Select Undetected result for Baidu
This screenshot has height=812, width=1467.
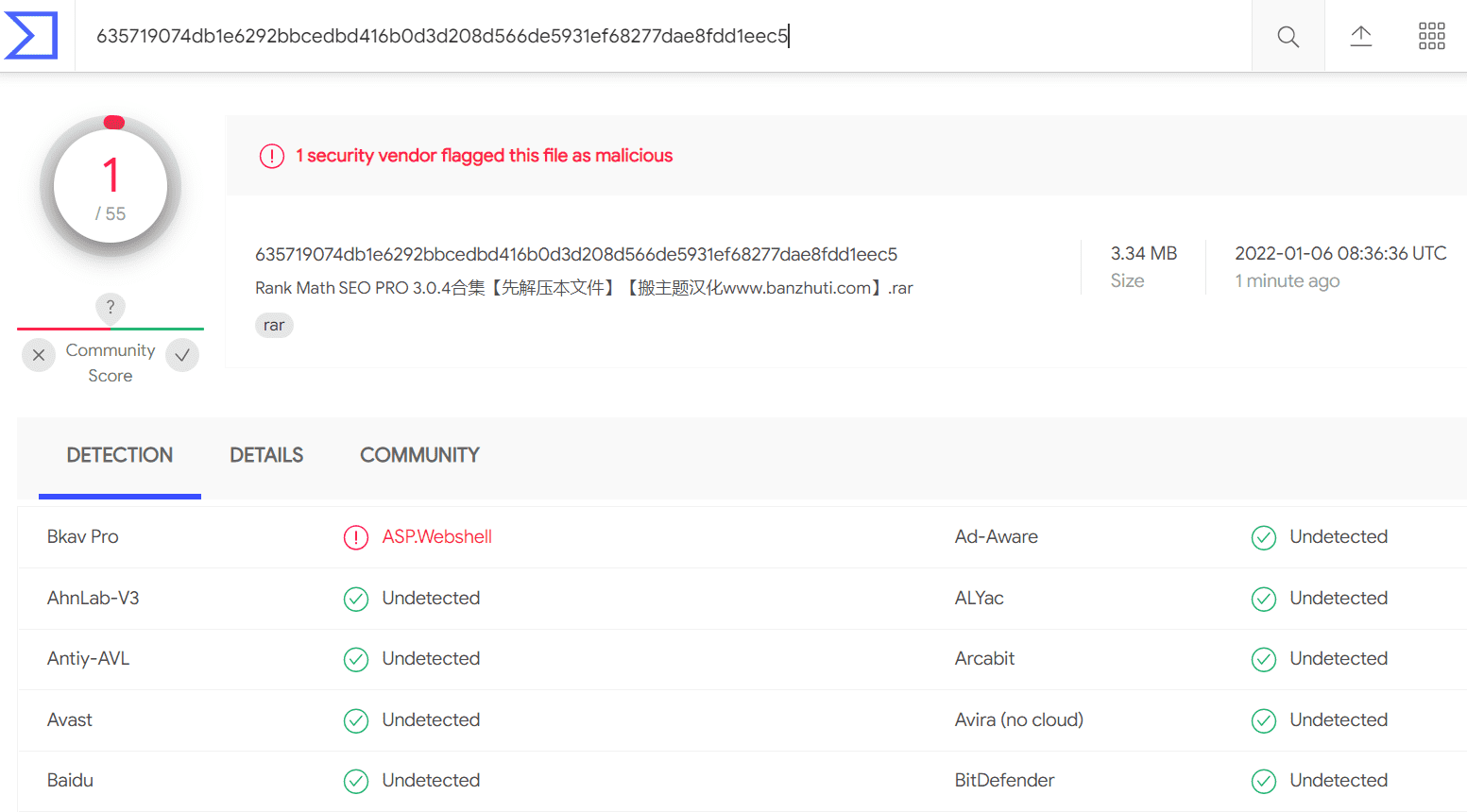(x=432, y=780)
